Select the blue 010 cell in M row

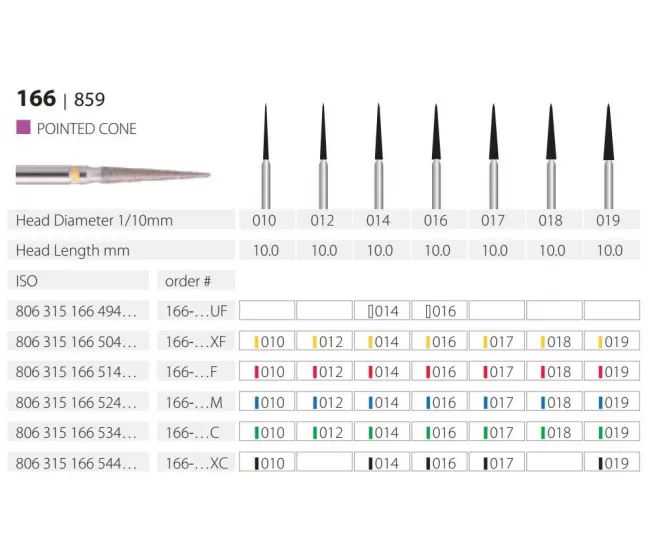pyautogui.click(x=267, y=402)
